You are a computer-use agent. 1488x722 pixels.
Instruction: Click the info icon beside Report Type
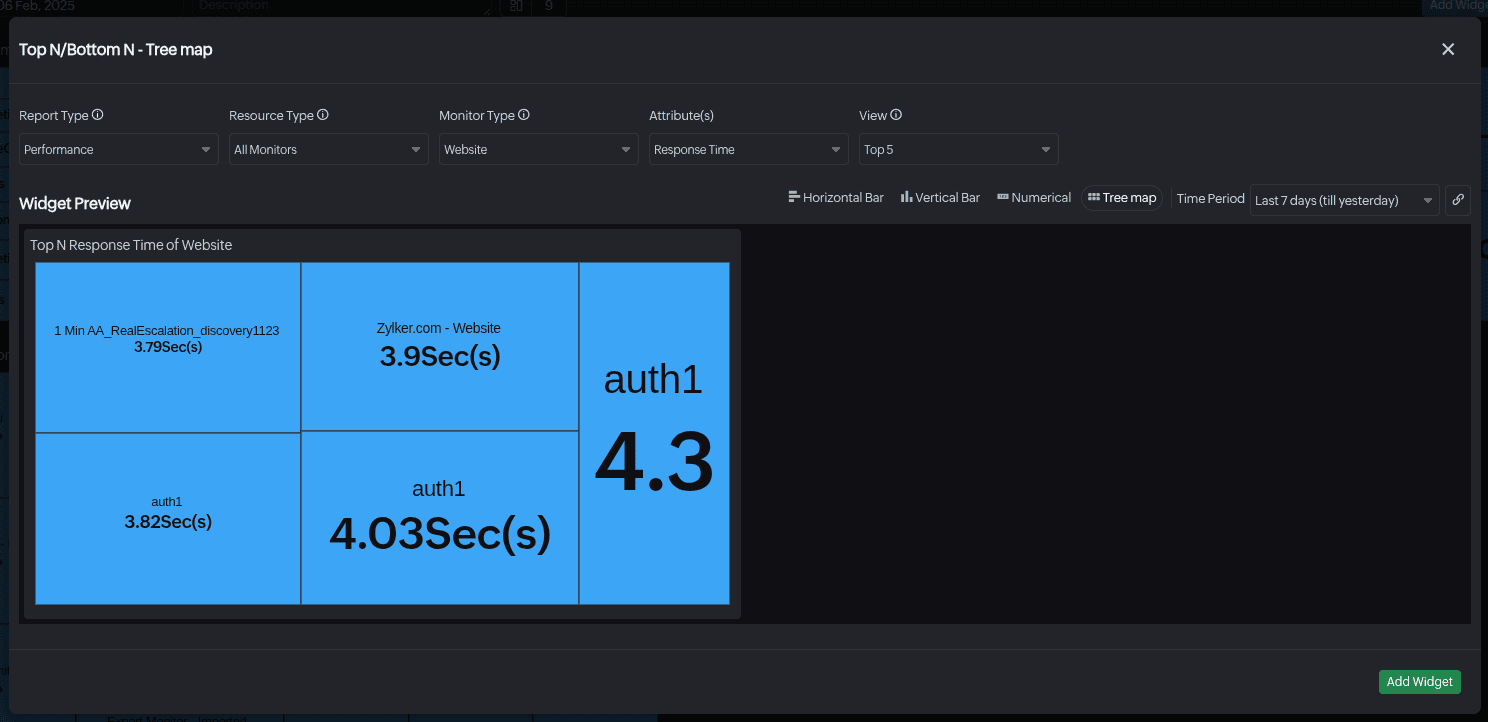pos(98,115)
